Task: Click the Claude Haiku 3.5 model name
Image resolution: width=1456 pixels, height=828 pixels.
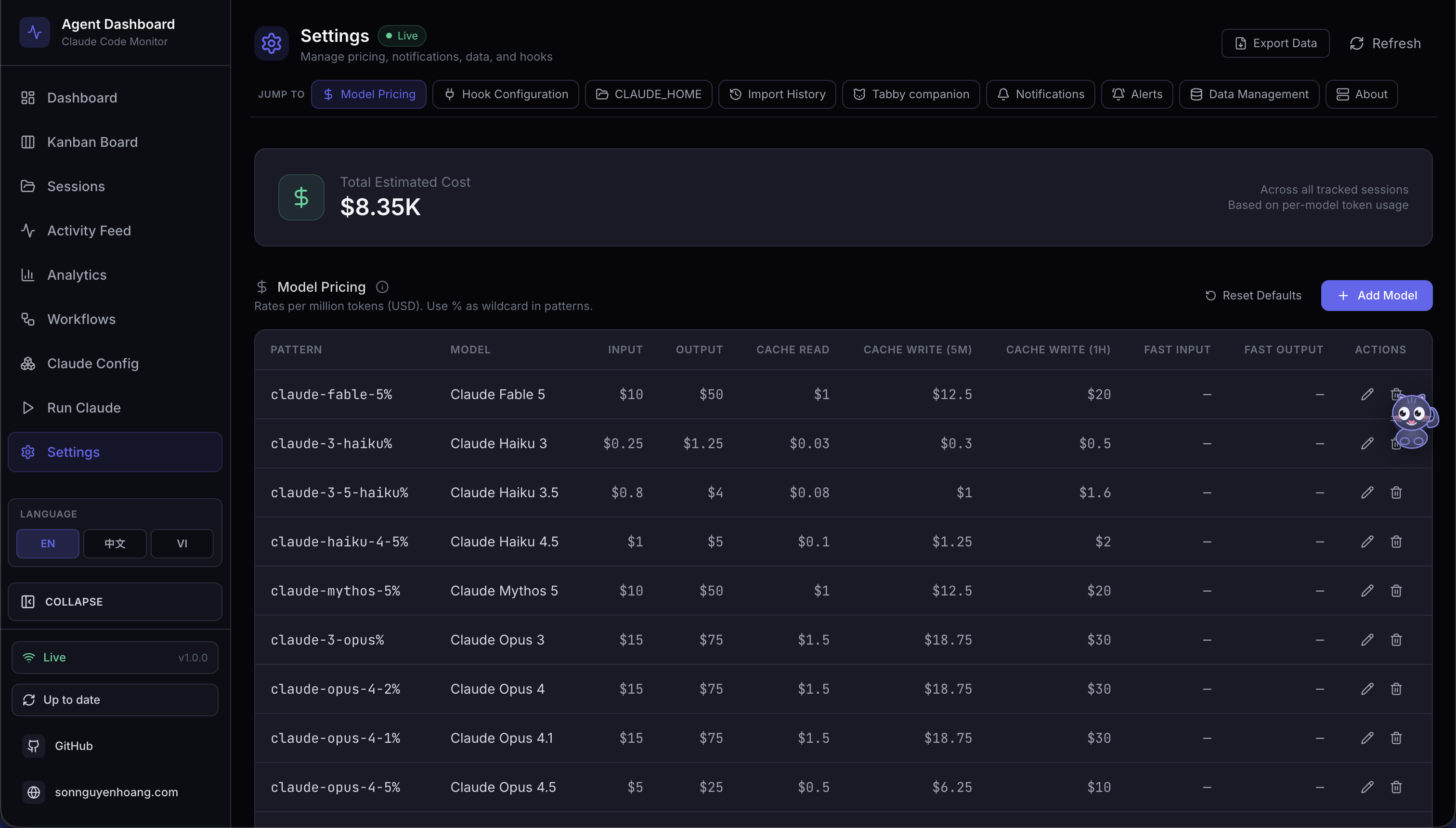Action: click(505, 492)
